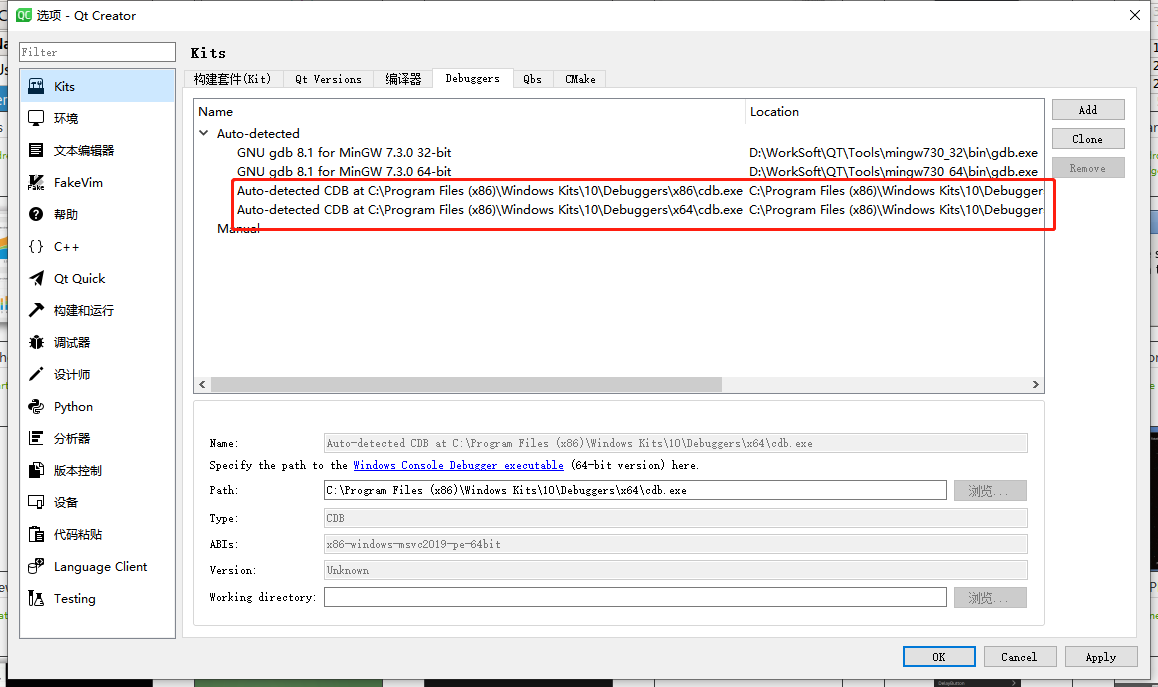Click the Cancel button
Screen dimensions: 1158x687
pos(1019,657)
